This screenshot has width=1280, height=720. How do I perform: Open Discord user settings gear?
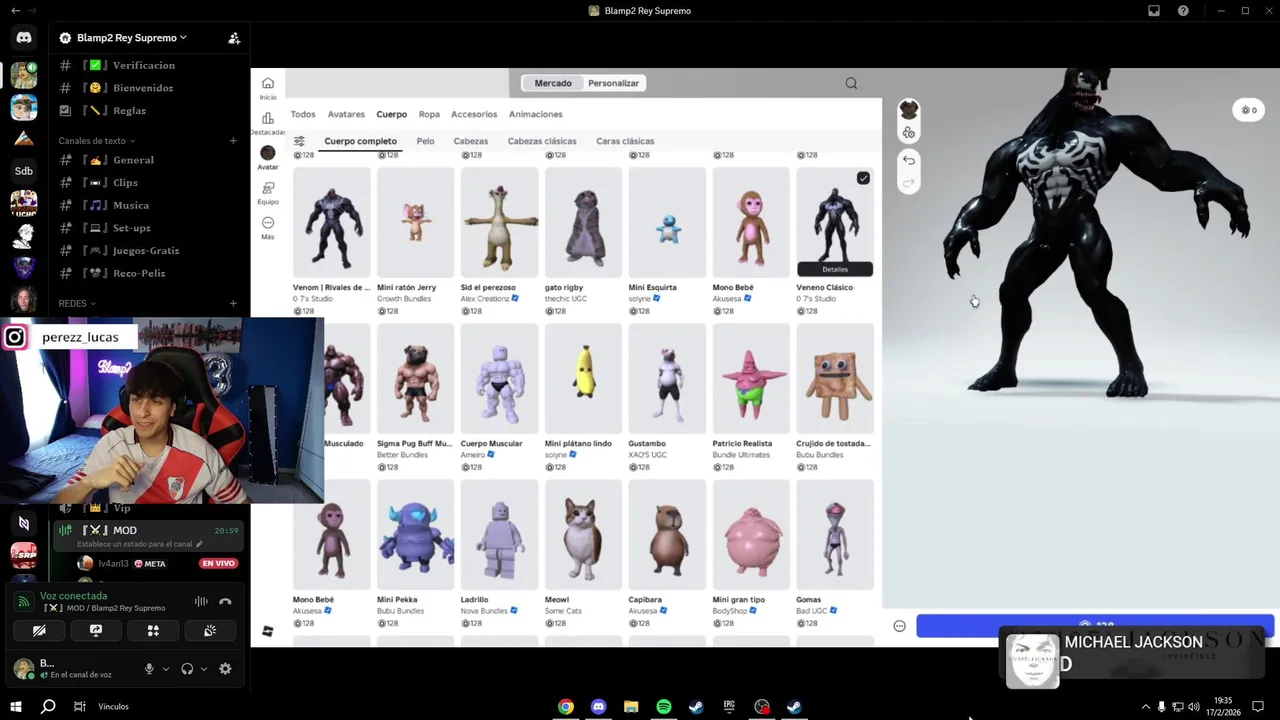(x=225, y=669)
